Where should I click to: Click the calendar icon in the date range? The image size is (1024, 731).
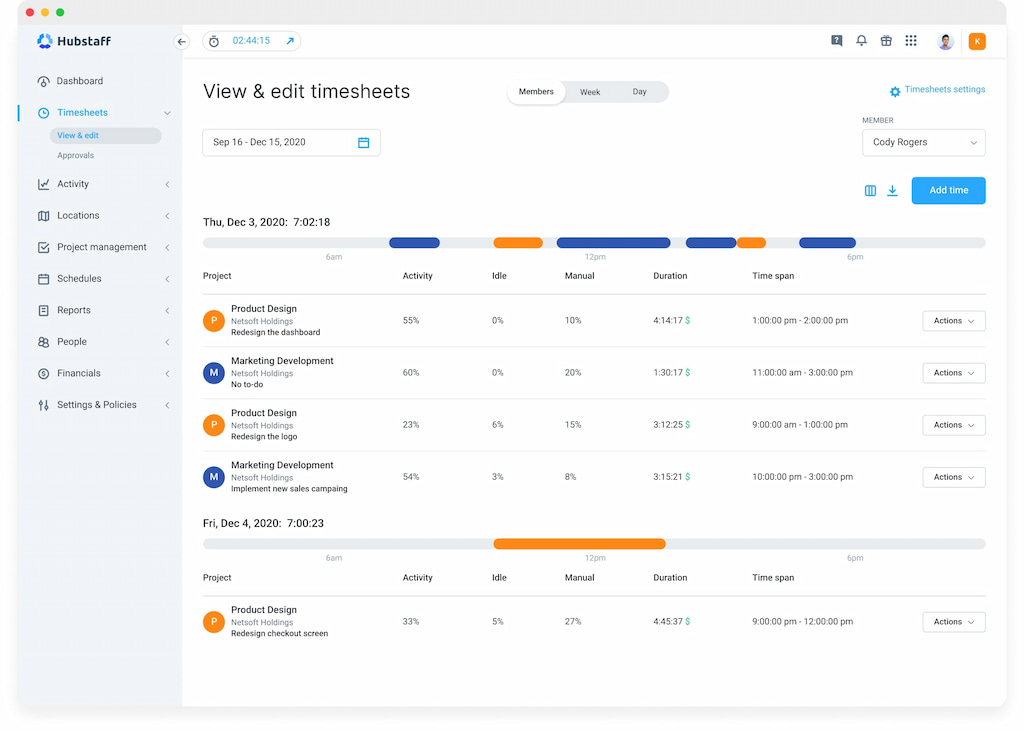363,142
